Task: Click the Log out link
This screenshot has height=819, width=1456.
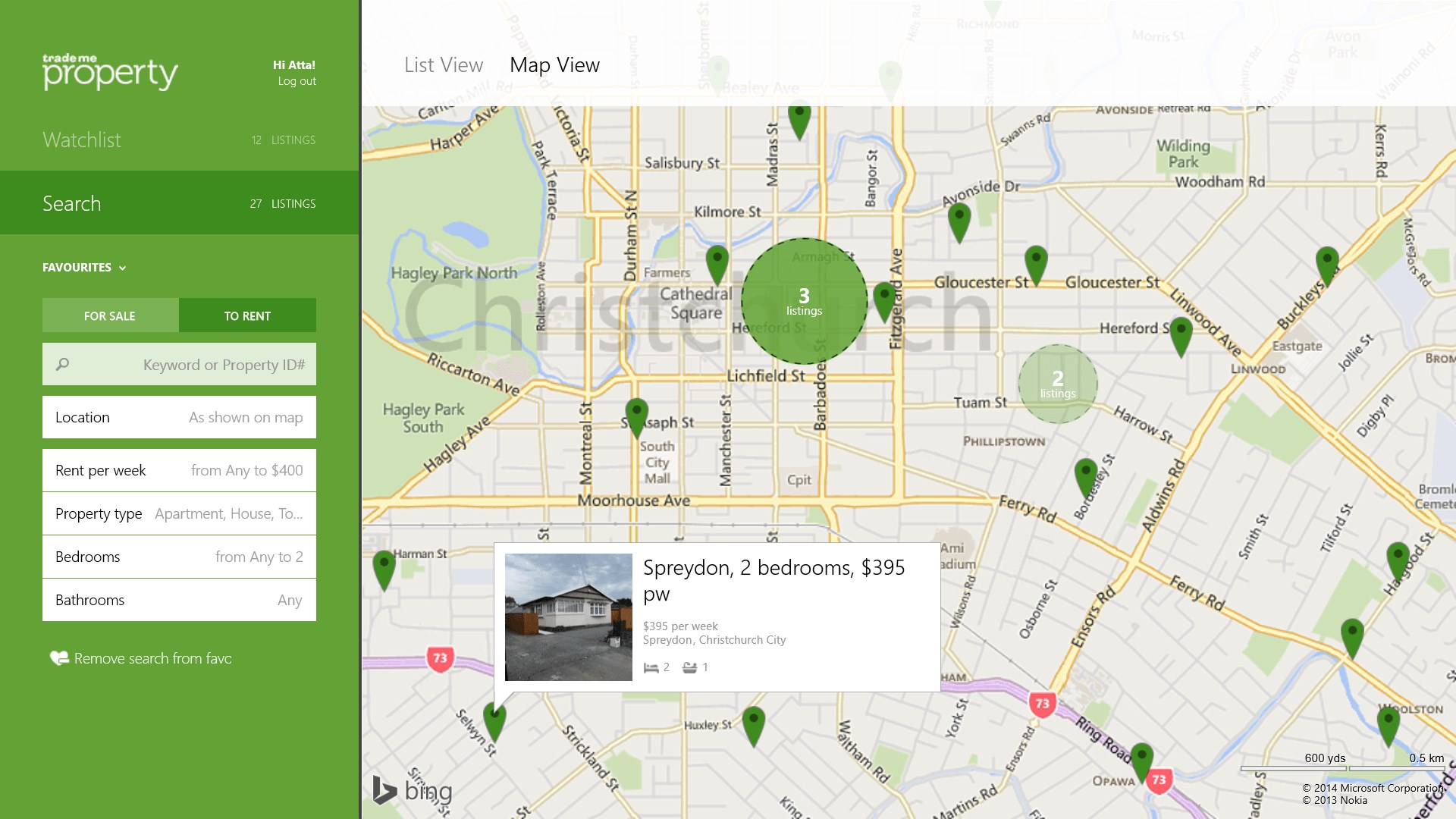Action: [x=297, y=81]
